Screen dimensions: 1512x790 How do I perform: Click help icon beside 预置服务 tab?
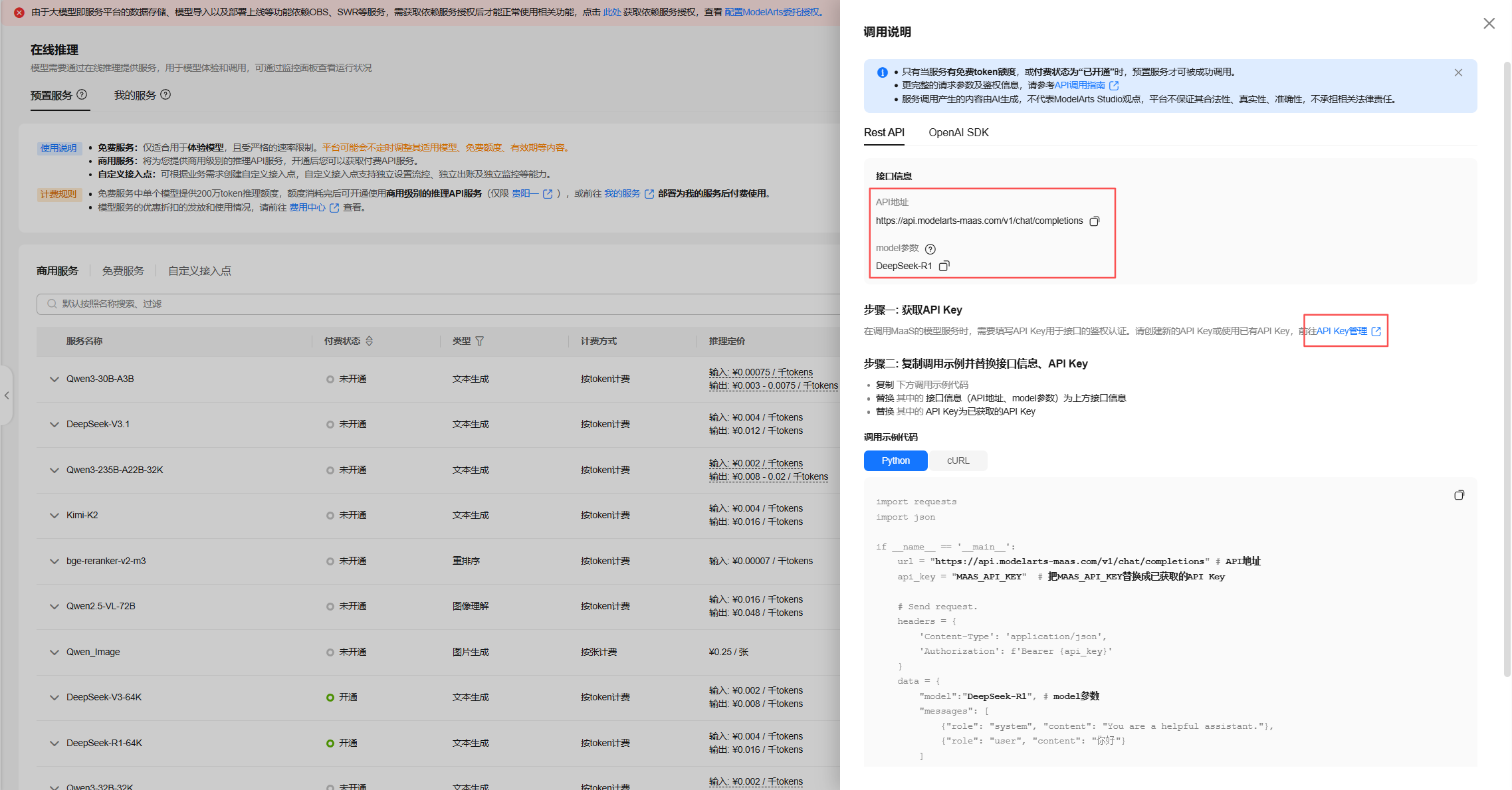pos(82,94)
